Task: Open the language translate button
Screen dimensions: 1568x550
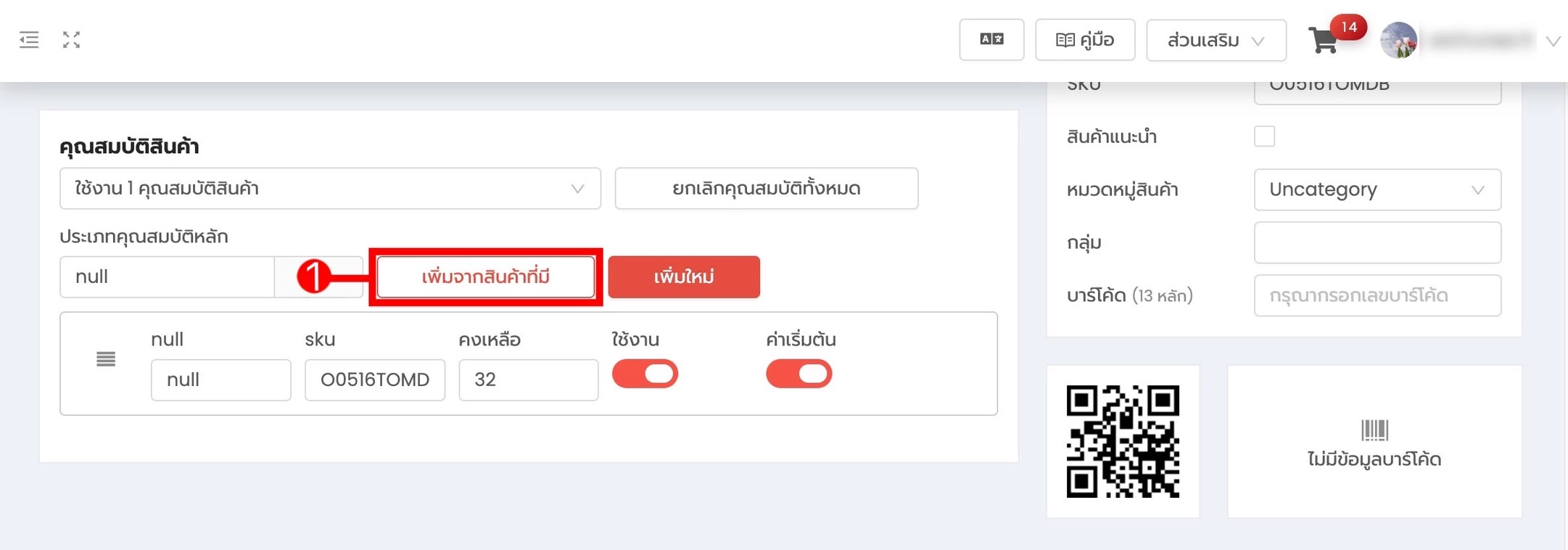Action: pyautogui.click(x=991, y=39)
